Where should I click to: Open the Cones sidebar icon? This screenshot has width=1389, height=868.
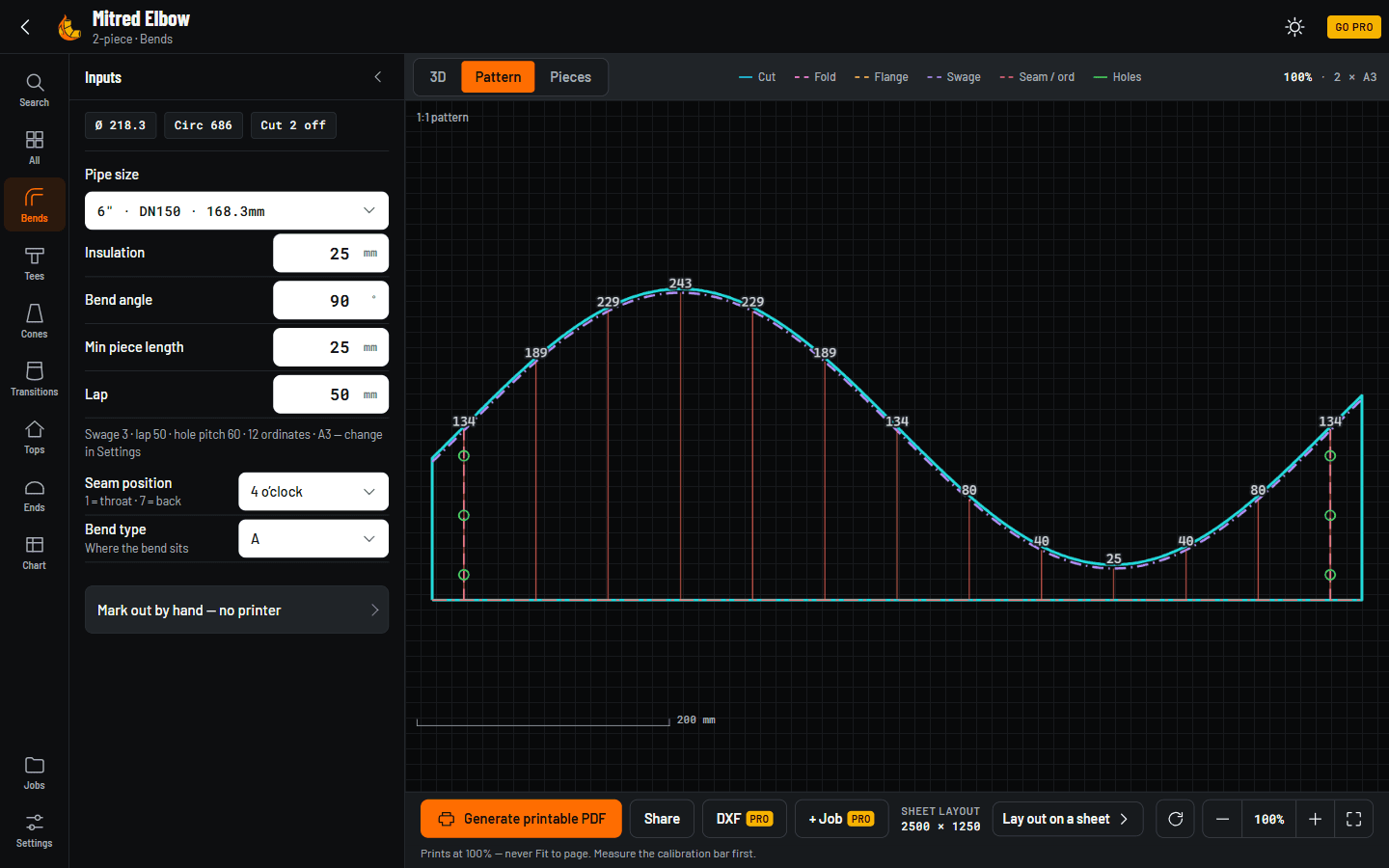[35, 321]
